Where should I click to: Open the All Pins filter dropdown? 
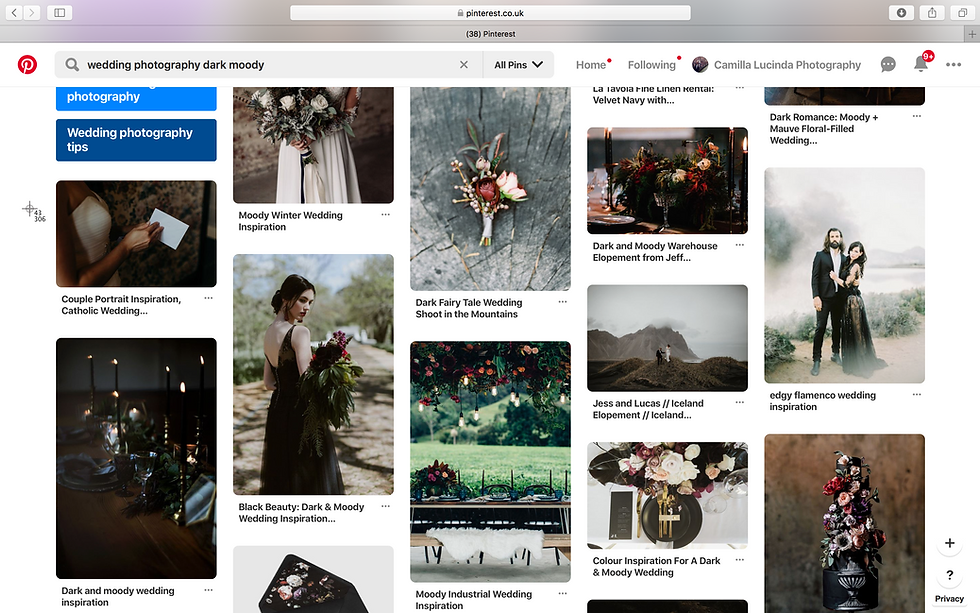[x=518, y=64]
